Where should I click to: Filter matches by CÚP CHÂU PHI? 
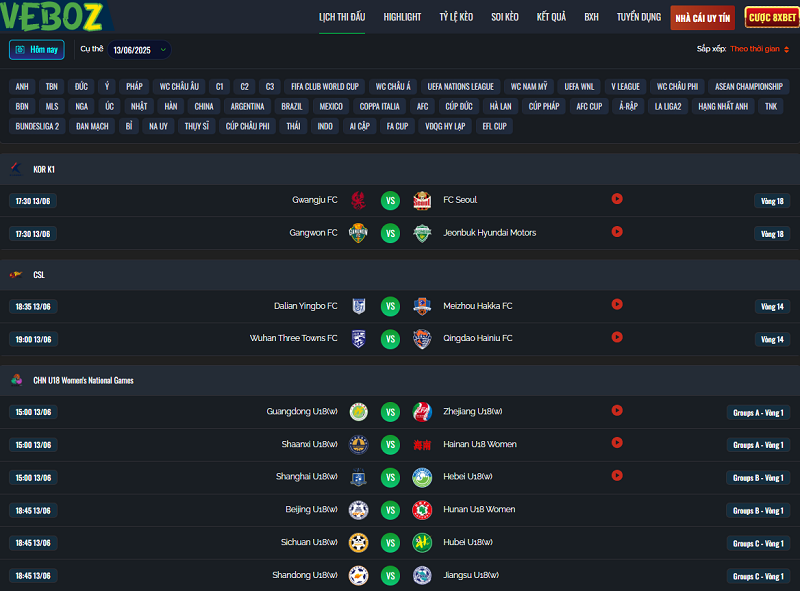point(247,127)
